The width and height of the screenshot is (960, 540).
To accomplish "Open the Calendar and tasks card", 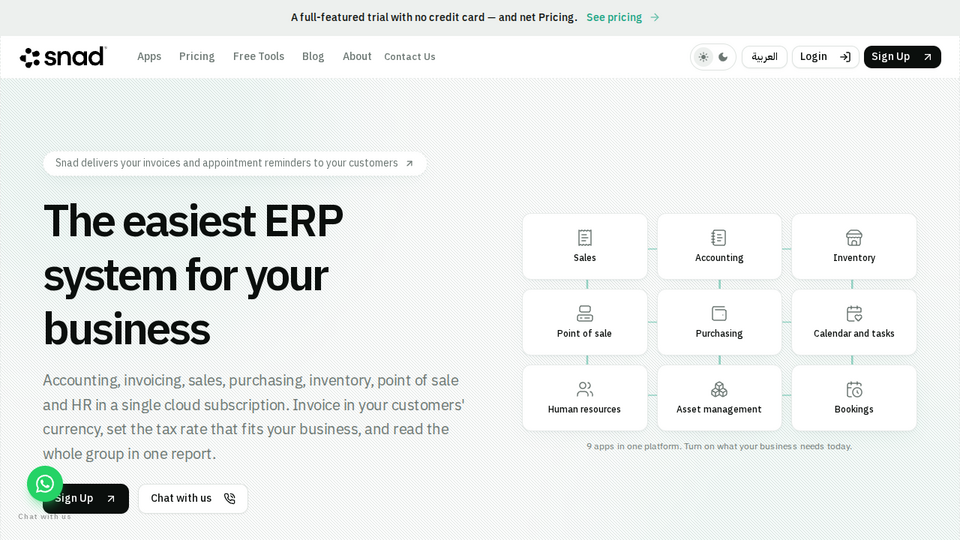I will (x=854, y=322).
